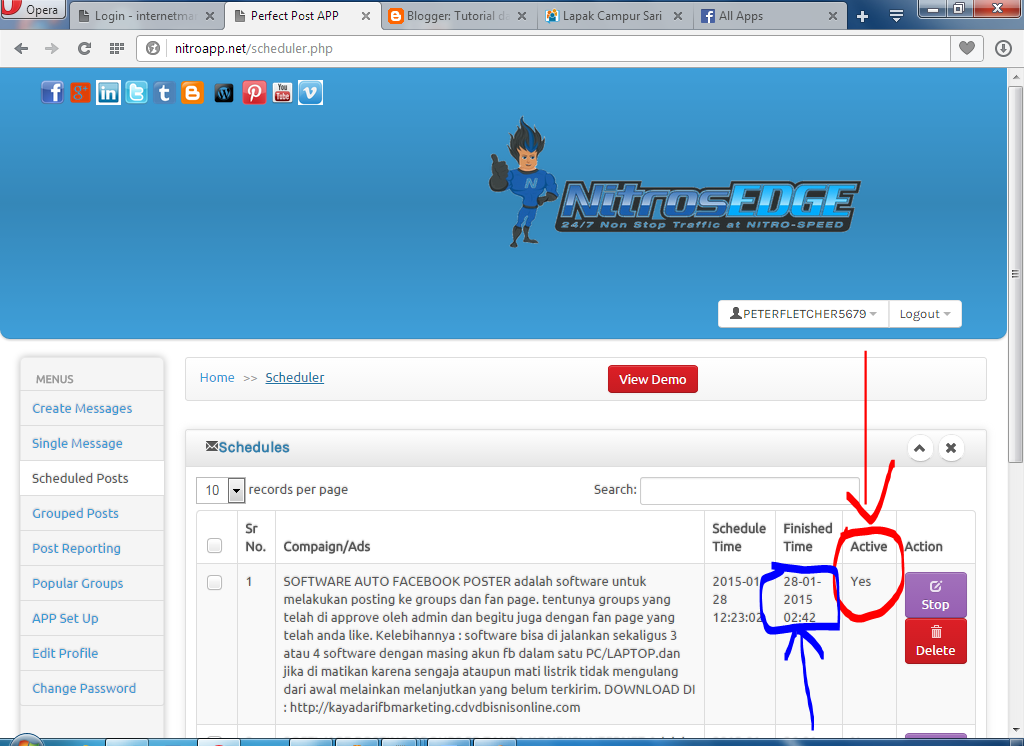This screenshot has width=1024, height=746.
Task: Close the Schedules panel with the X icon
Action: tap(951, 448)
